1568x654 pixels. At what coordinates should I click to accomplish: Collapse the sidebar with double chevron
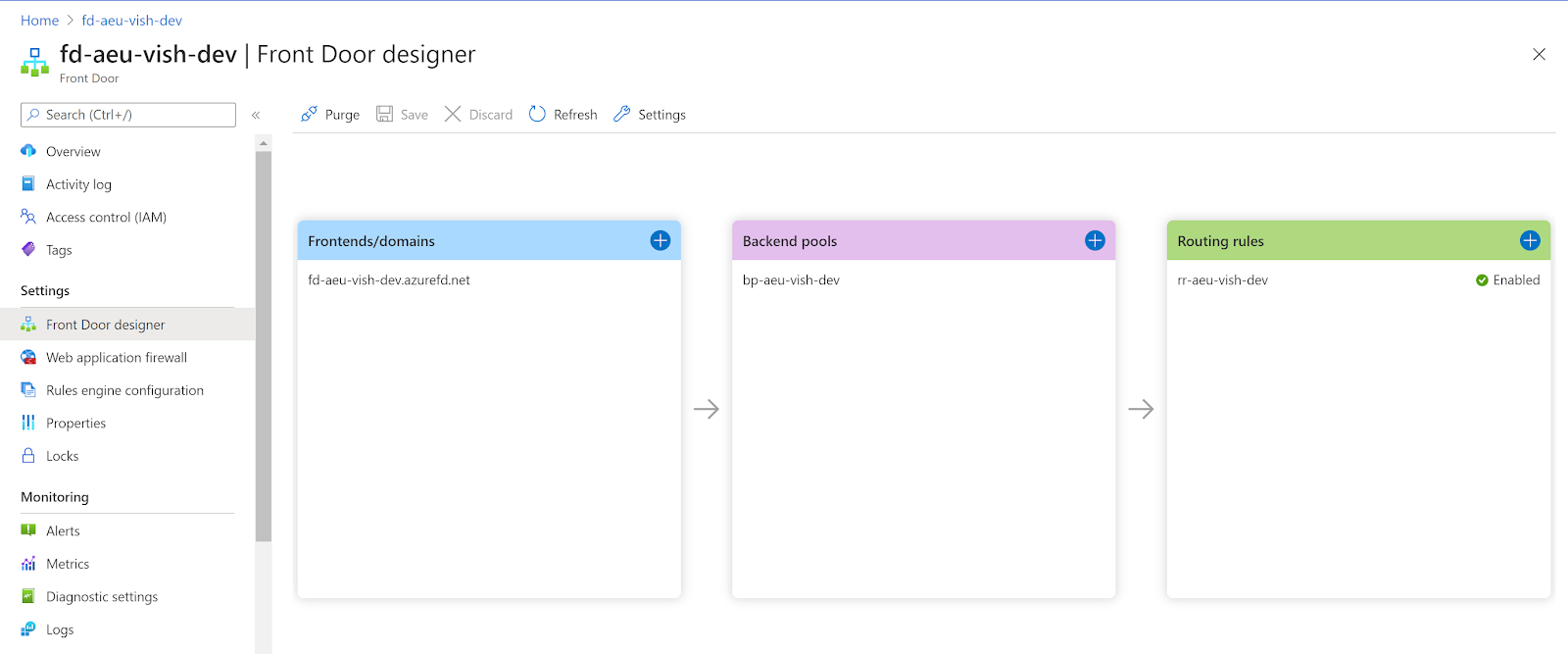coord(256,115)
